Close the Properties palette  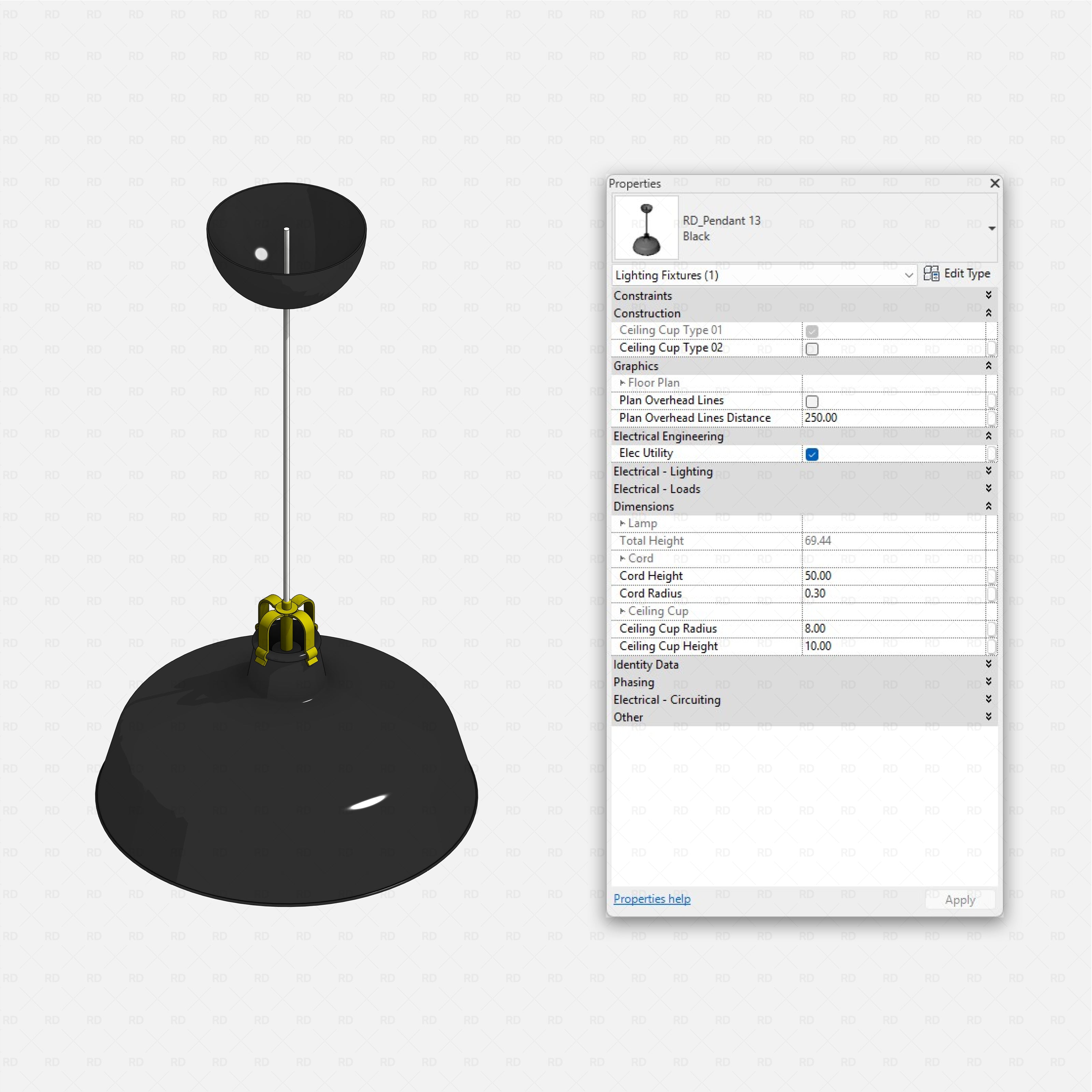pyautogui.click(x=995, y=183)
